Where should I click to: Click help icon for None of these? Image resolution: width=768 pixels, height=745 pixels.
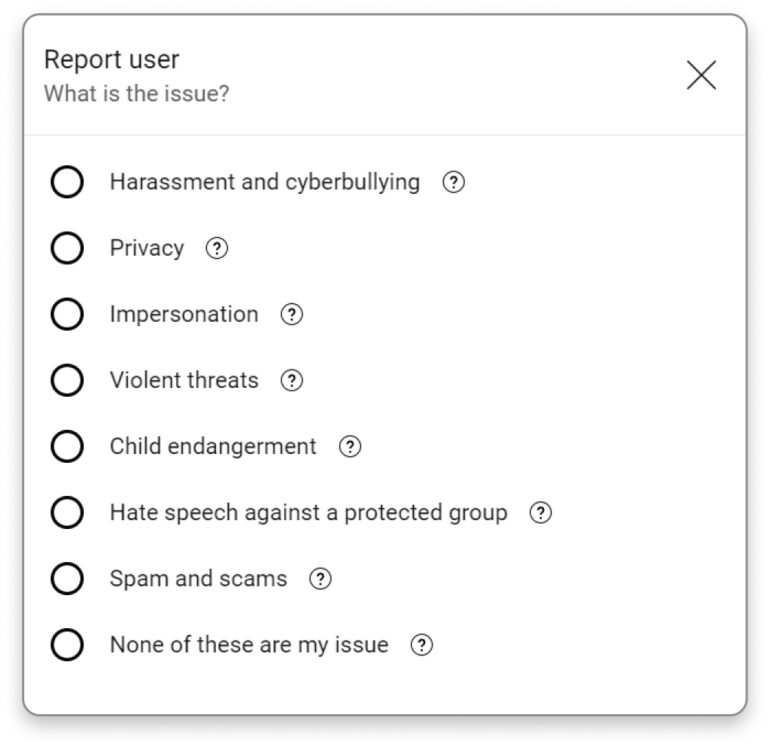coord(422,645)
